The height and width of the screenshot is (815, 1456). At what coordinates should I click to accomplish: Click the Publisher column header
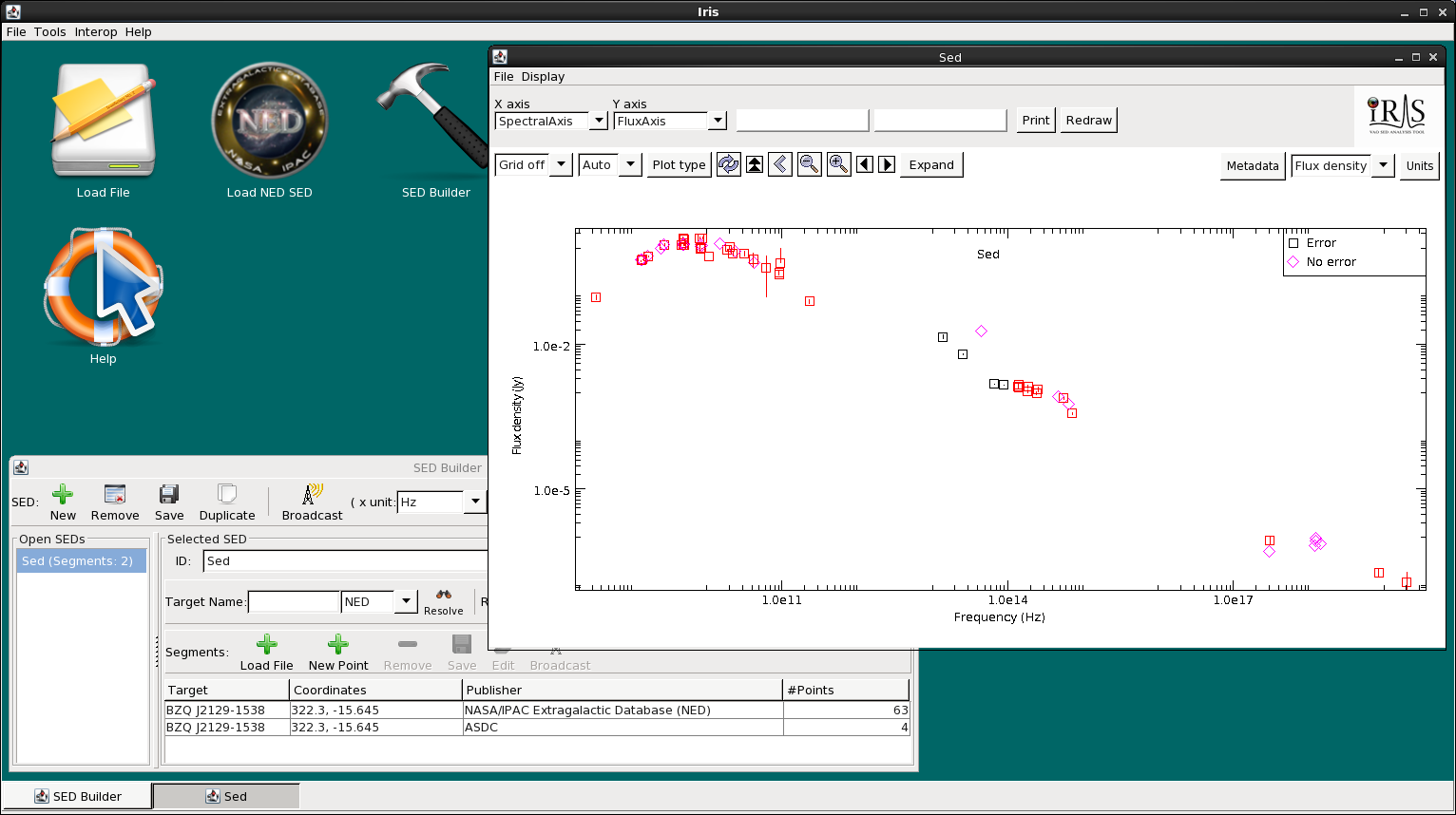coord(623,690)
